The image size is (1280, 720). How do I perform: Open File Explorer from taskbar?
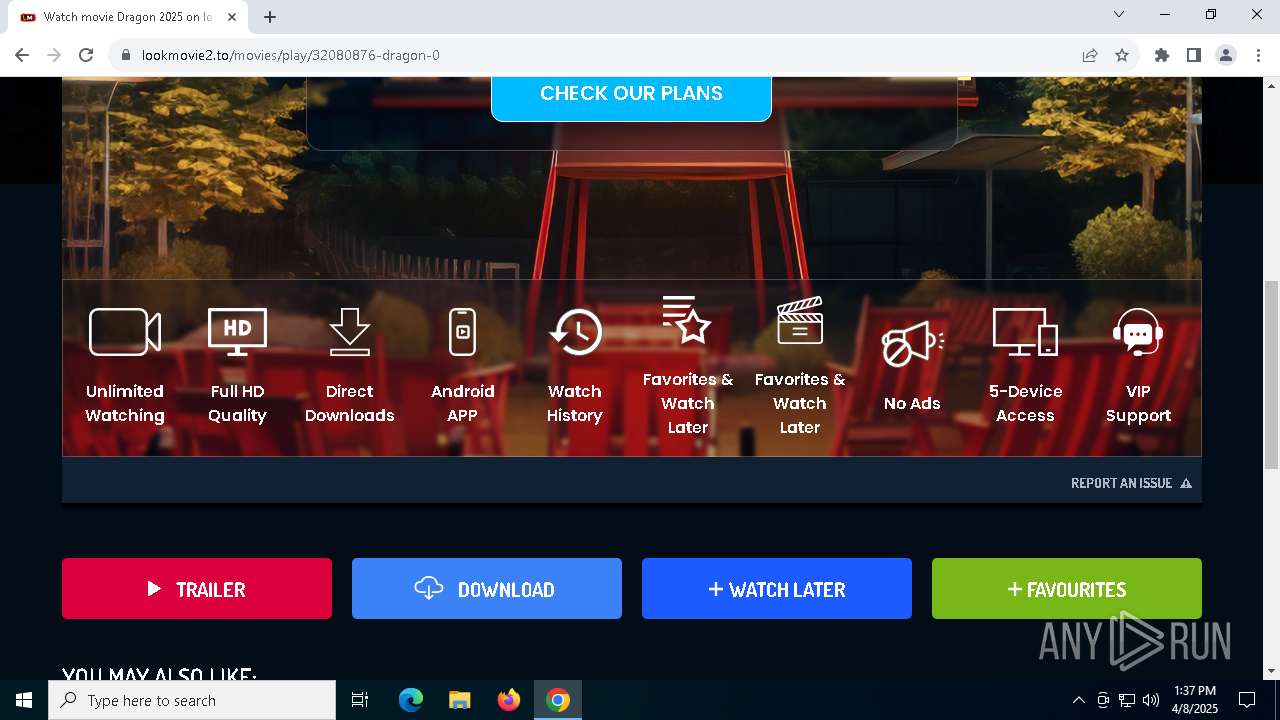click(460, 700)
